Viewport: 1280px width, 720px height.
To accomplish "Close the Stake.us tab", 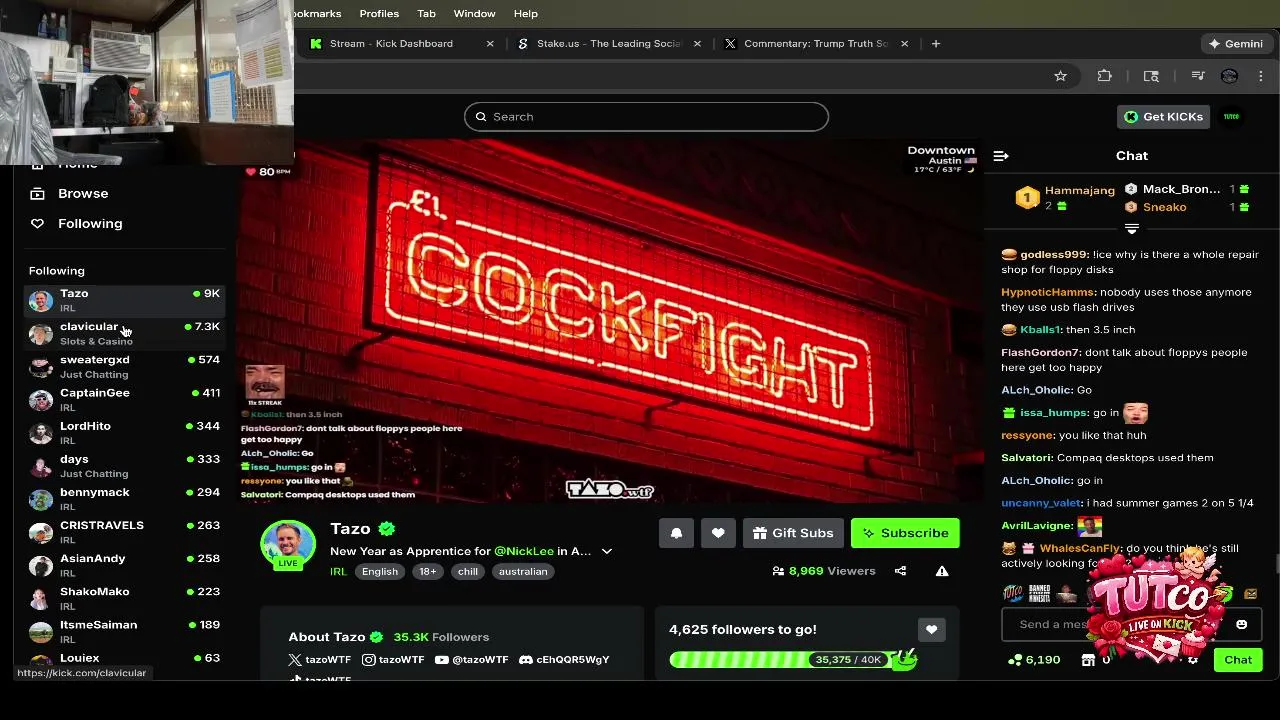I will point(697,44).
